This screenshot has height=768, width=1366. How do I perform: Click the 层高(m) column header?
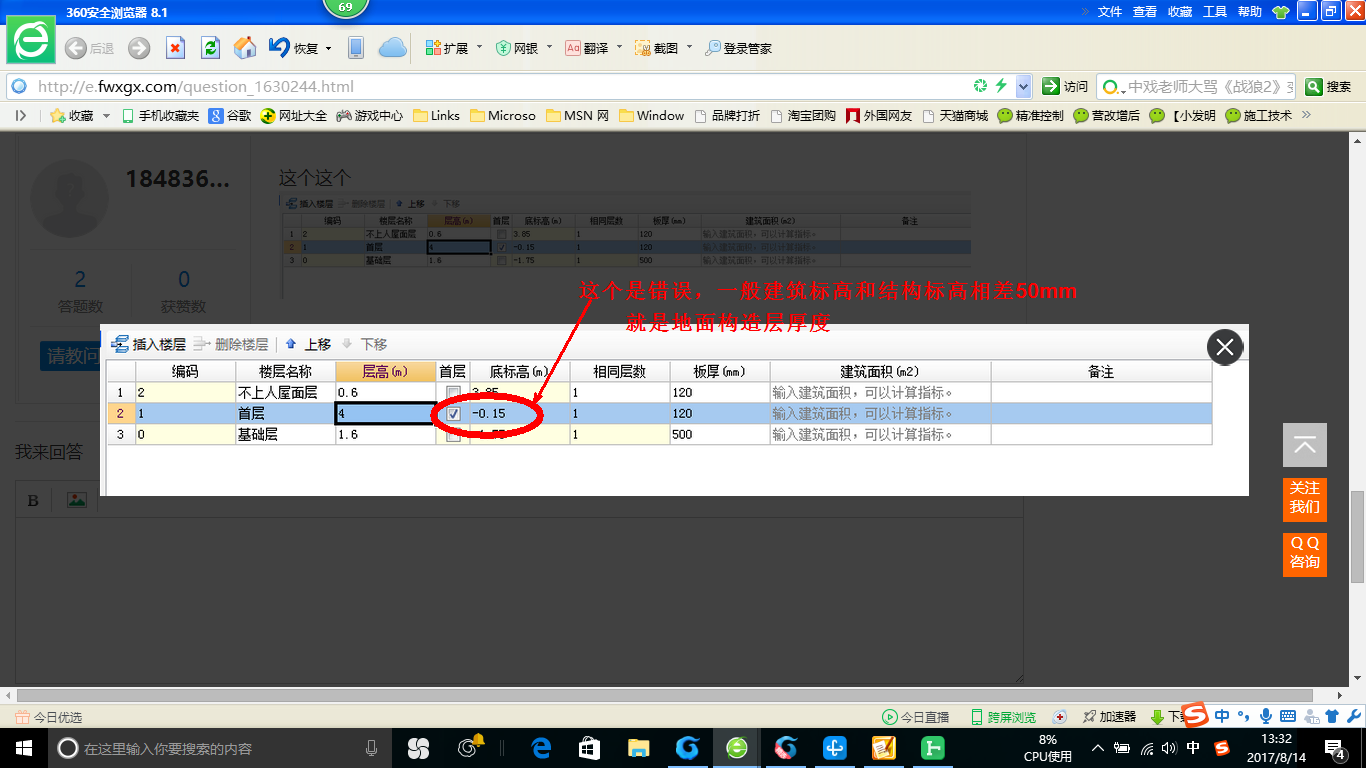pyautogui.click(x=386, y=372)
